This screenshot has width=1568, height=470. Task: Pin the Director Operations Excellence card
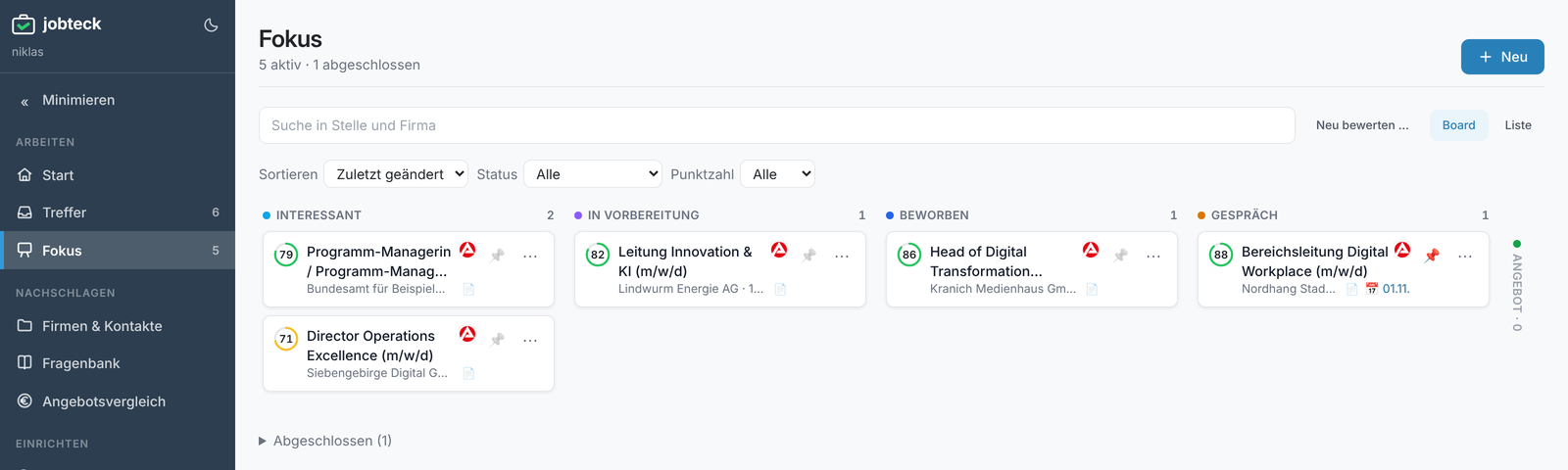[498, 340]
